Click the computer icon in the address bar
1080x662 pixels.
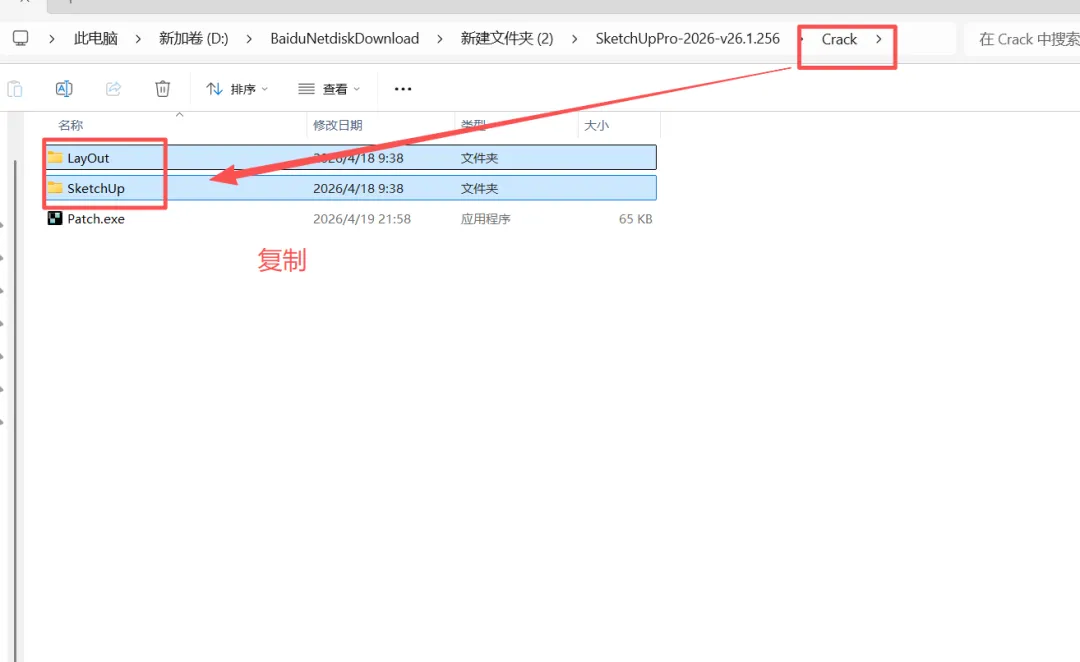point(21,39)
